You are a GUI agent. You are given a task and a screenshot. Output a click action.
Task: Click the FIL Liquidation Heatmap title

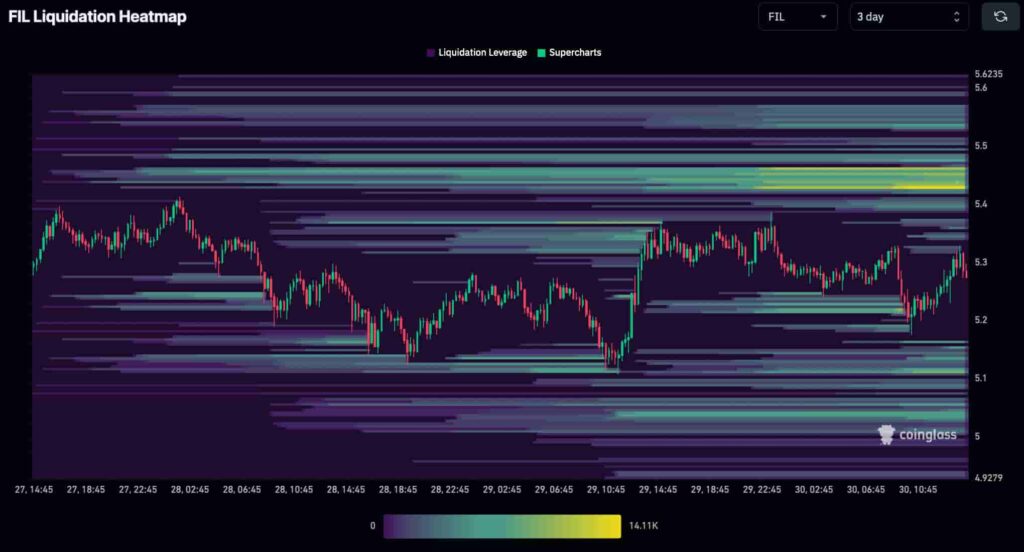pos(97,17)
